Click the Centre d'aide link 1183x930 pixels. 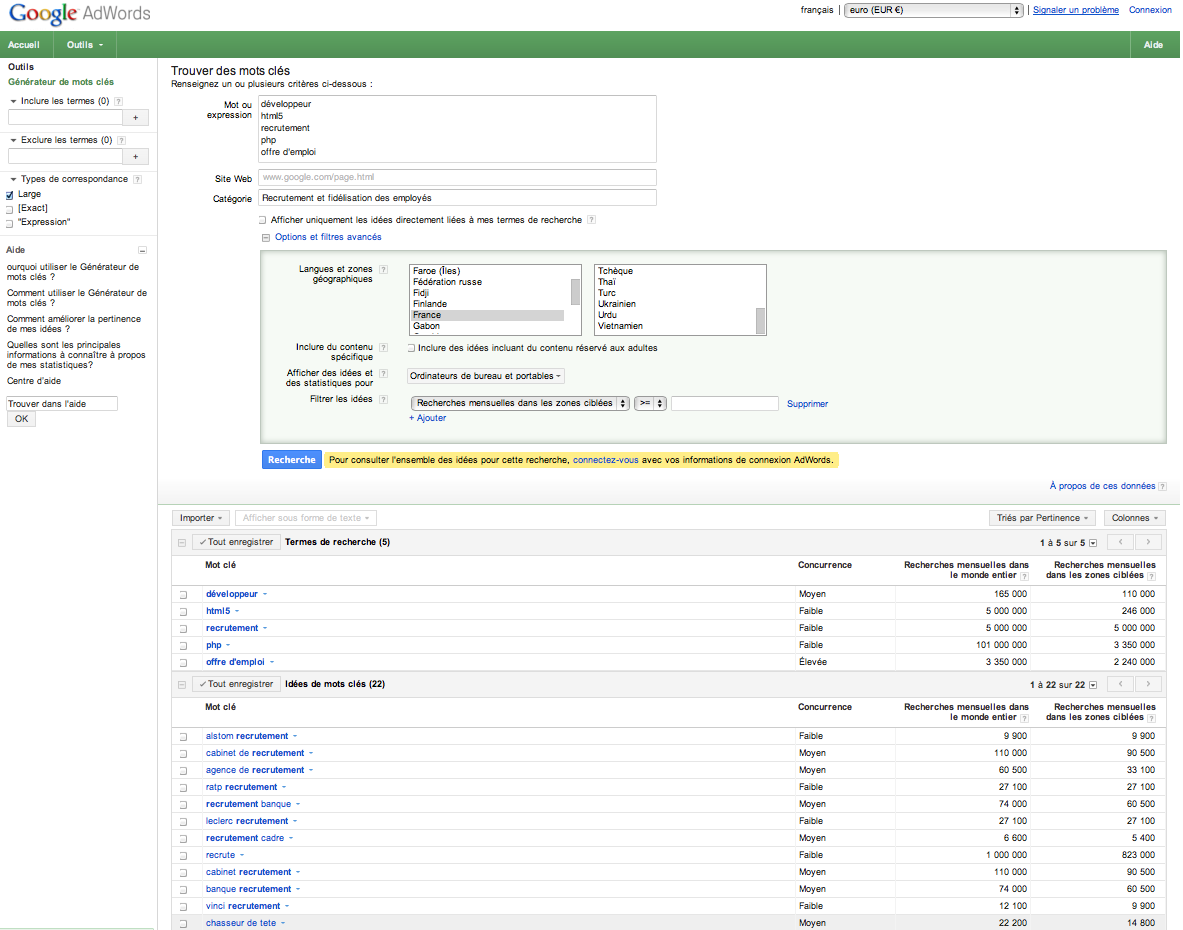coord(34,382)
